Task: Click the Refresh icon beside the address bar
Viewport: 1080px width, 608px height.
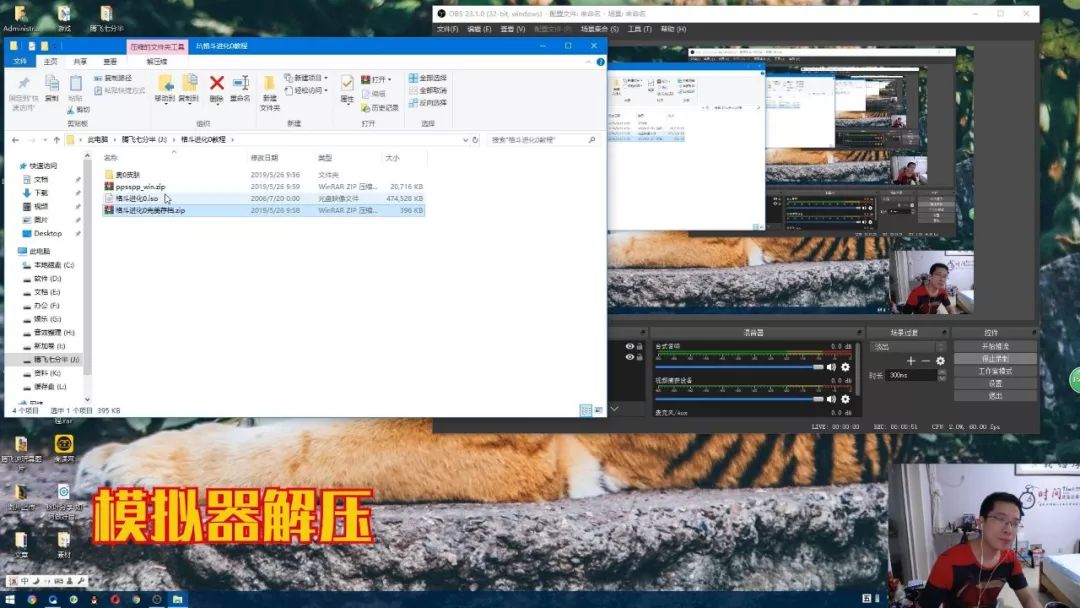Action: pyautogui.click(x=475, y=140)
